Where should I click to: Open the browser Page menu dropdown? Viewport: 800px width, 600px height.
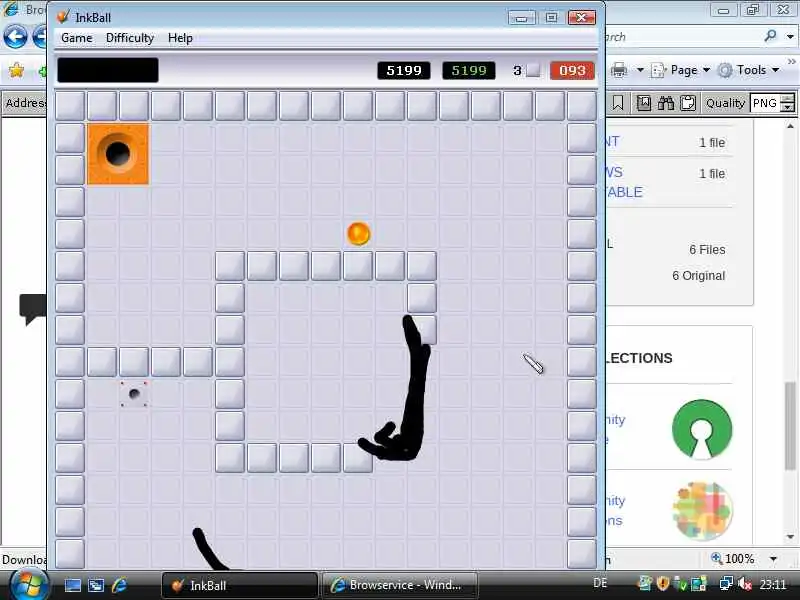(x=681, y=70)
